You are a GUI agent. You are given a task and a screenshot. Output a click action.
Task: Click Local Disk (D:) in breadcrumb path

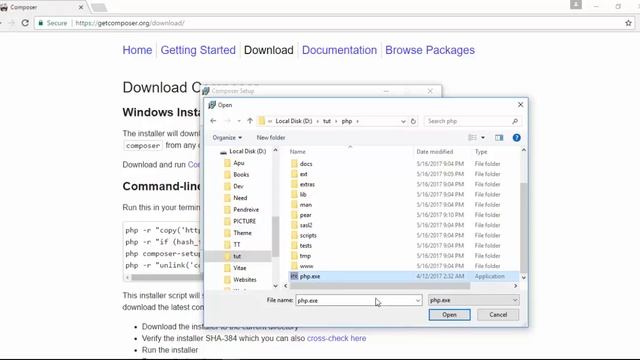click(293, 121)
